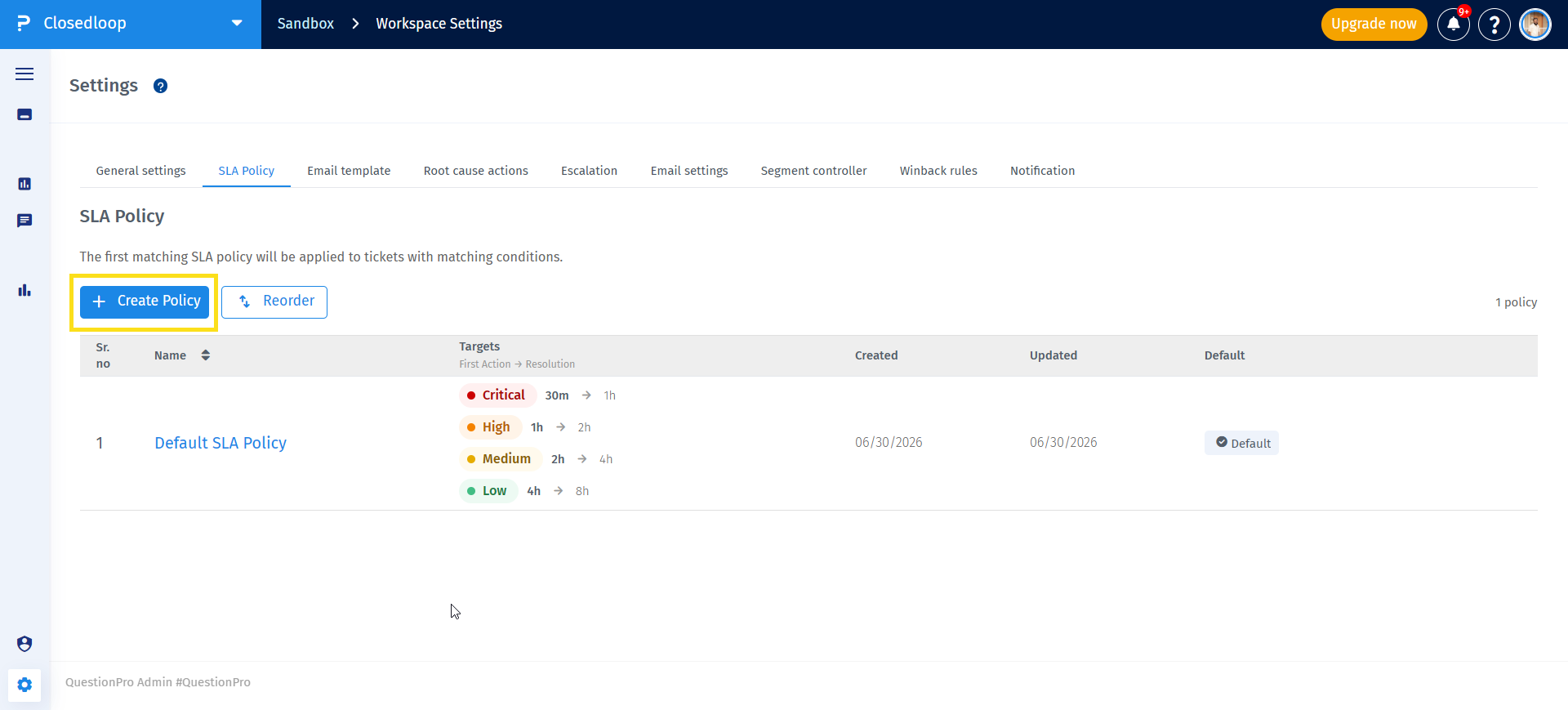Click the Create Policy button
Viewport: 1568px width, 710px height.
(x=145, y=301)
